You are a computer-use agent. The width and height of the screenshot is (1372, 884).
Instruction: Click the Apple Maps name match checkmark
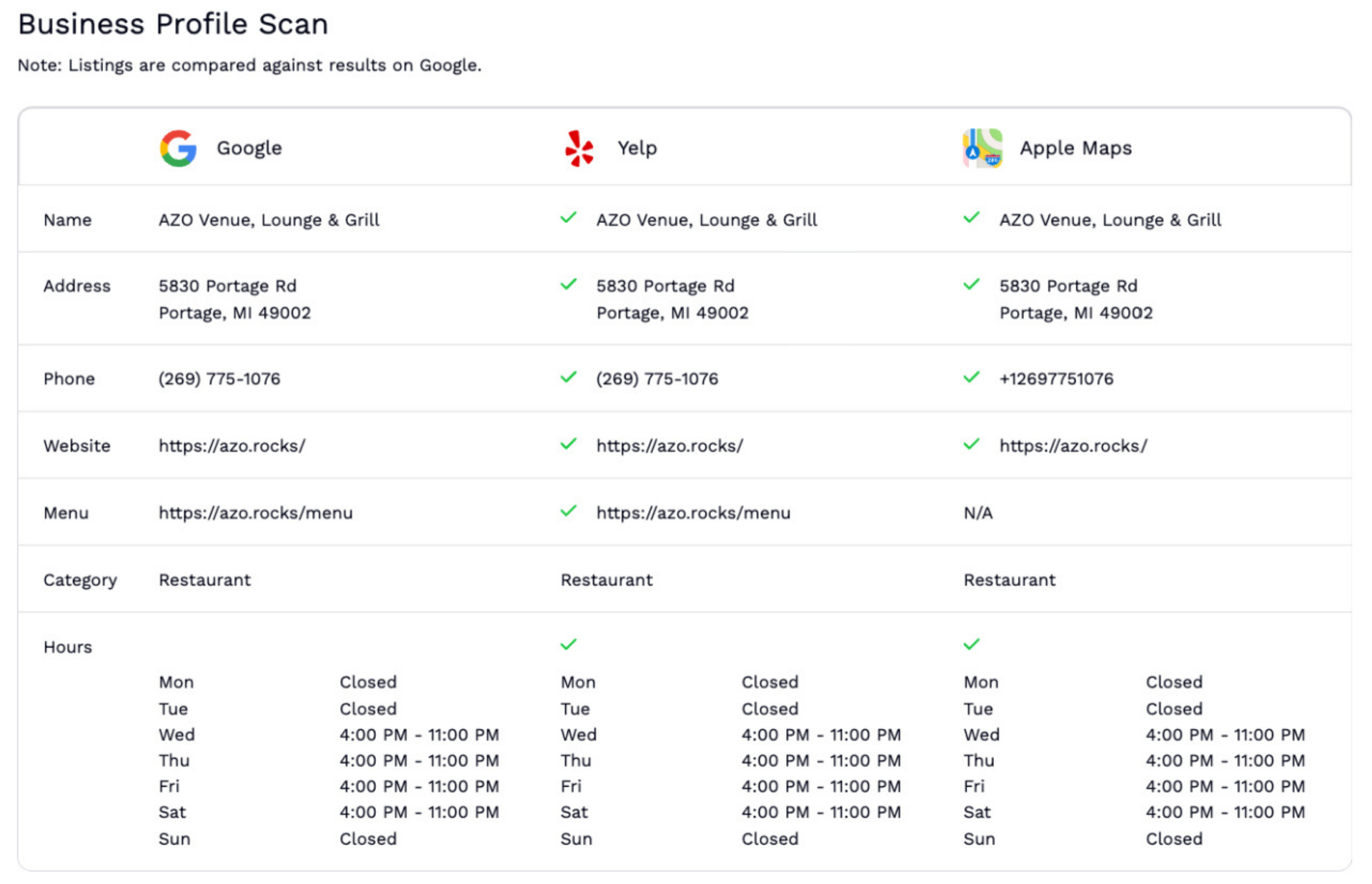pyautogui.click(x=972, y=217)
